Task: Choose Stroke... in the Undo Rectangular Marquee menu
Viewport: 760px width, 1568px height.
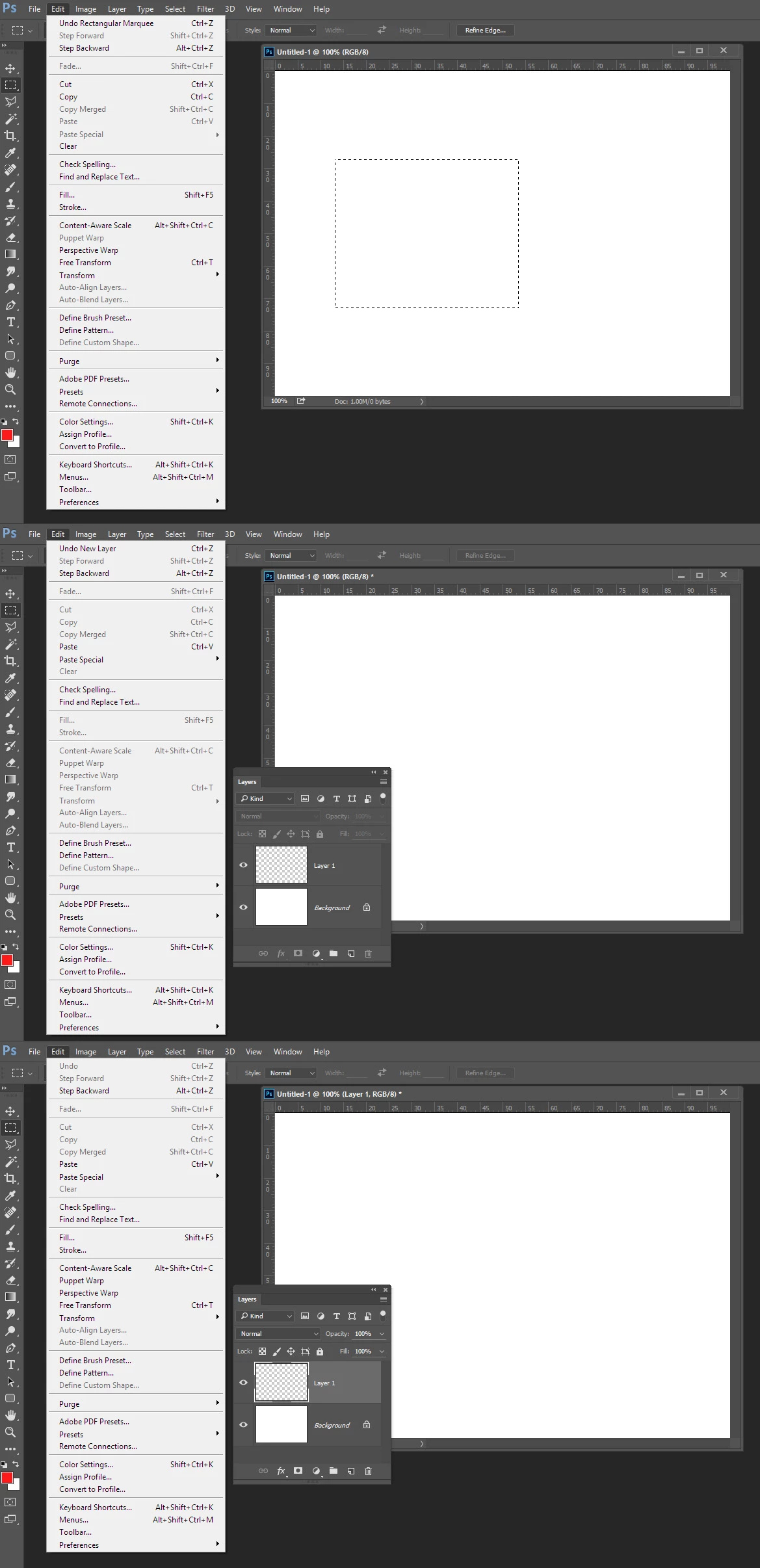Action: tap(136, 207)
